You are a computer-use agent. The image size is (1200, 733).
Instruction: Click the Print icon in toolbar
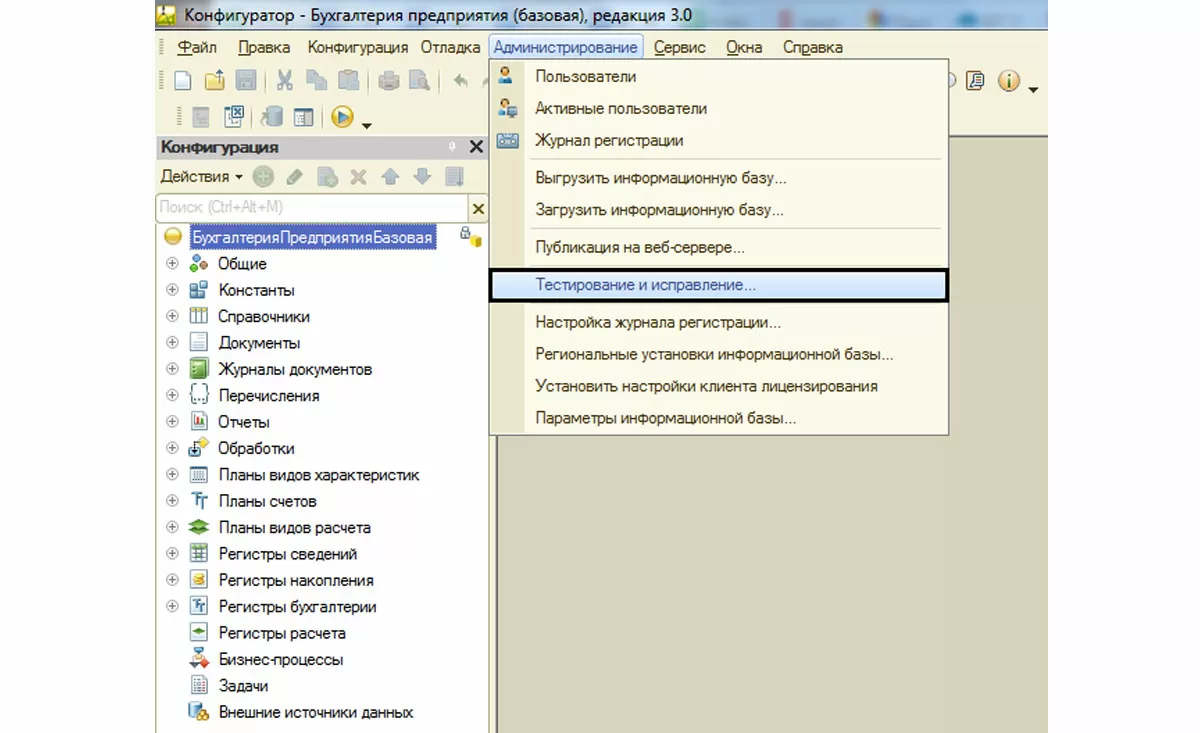pos(389,81)
